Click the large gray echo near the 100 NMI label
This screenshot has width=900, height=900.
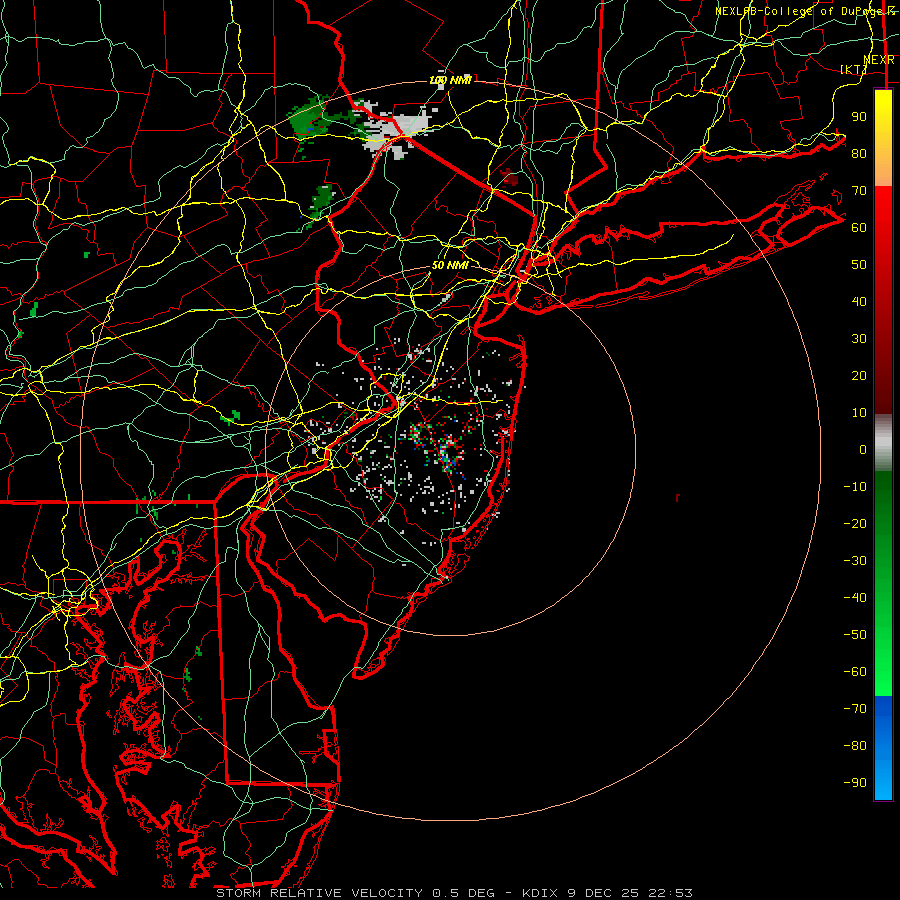coord(396,127)
